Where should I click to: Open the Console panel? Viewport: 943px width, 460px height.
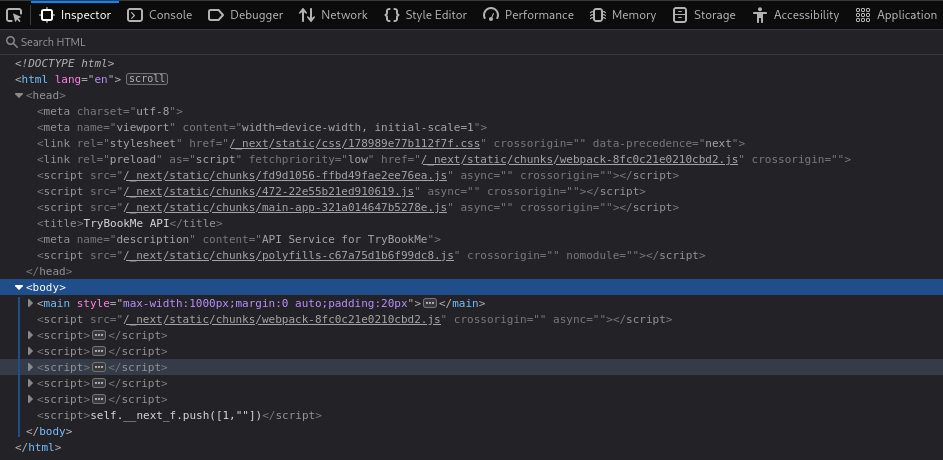(x=160, y=15)
